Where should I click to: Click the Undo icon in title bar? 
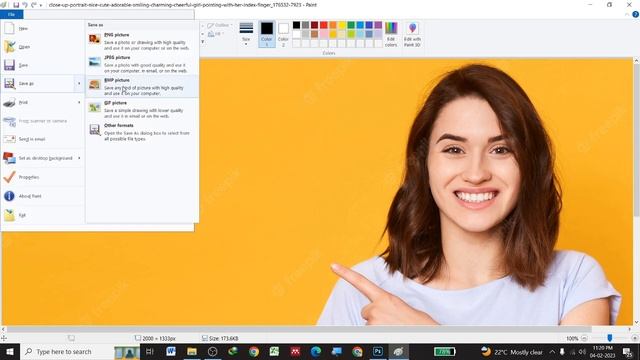25,5
